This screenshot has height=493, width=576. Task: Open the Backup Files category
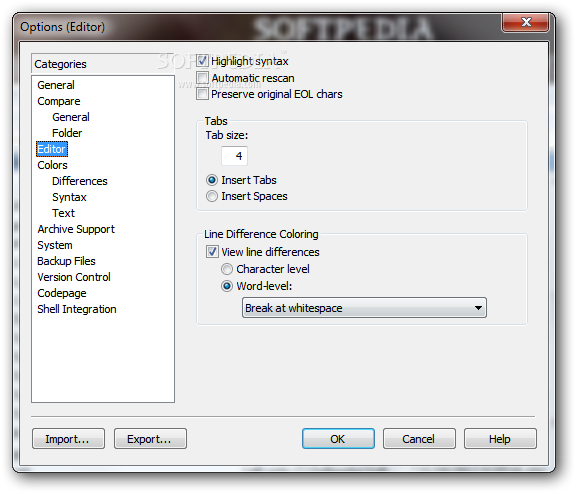pos(66,261)
